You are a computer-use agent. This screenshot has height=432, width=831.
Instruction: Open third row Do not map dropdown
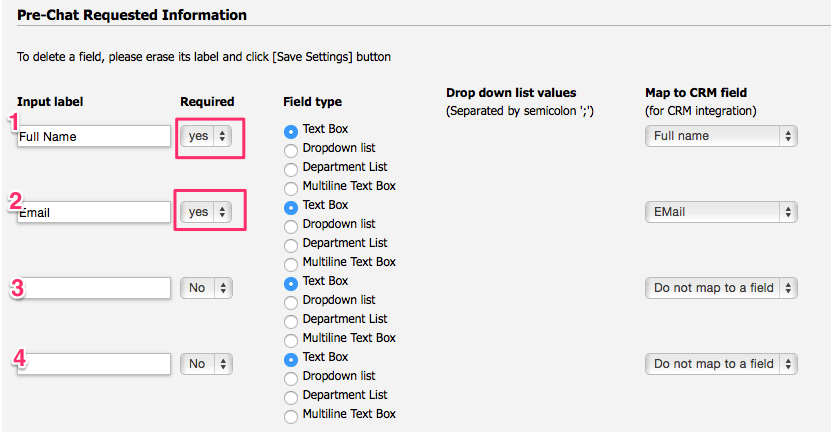[x=721, y=288]
